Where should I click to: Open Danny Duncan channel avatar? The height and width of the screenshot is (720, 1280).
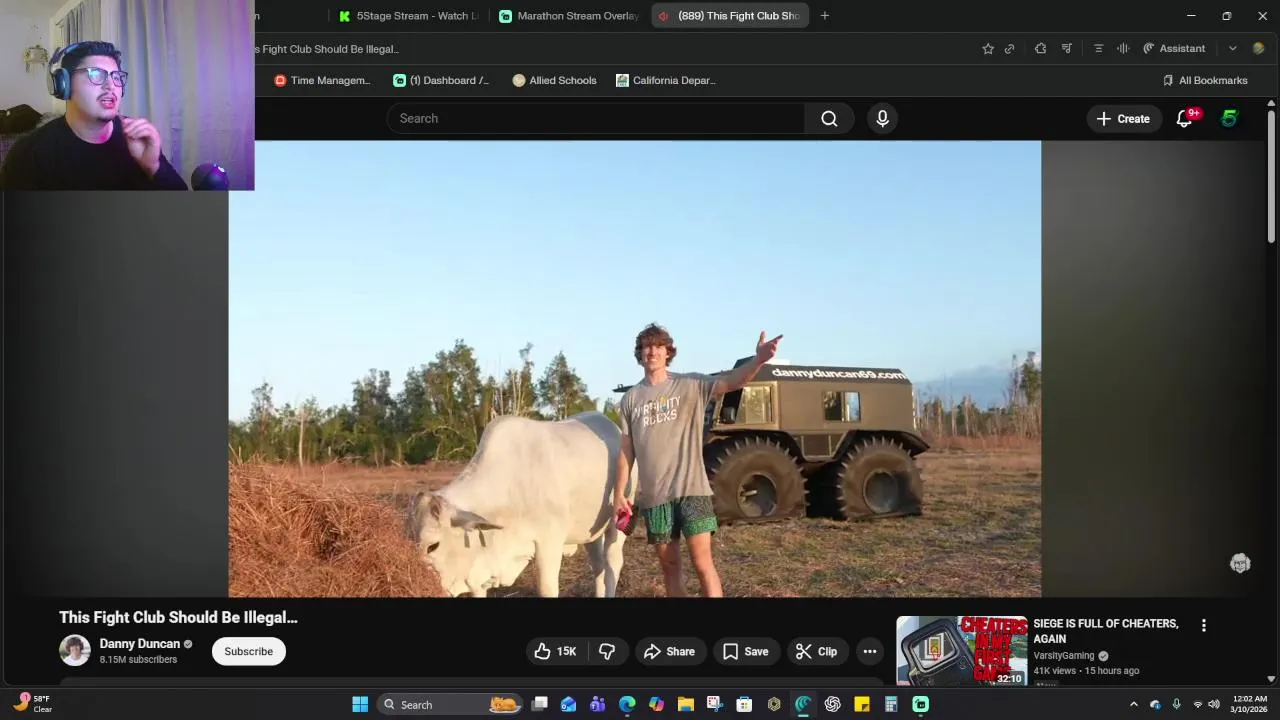[x=75, y=651]
